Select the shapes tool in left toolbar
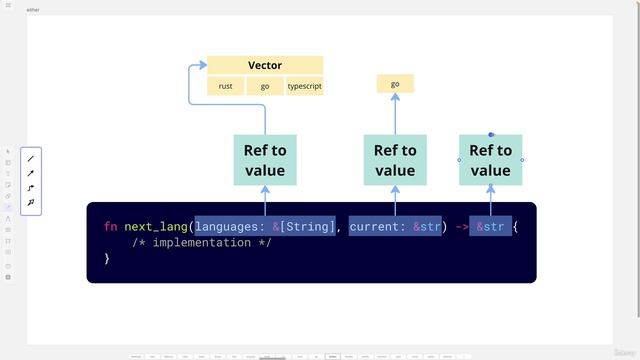The height and width of the screenshot is (360, 640). coord(8,196)
